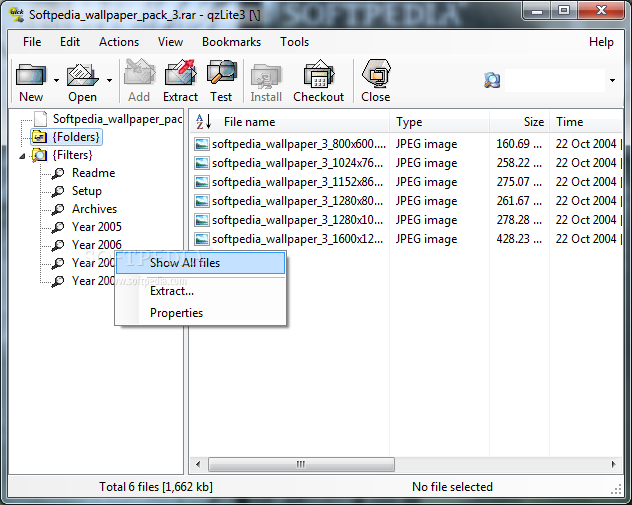The image size is (632, 505).
Task: Select the Softpedia_wallpaper_pac tree root item
Action: [117, 119]
